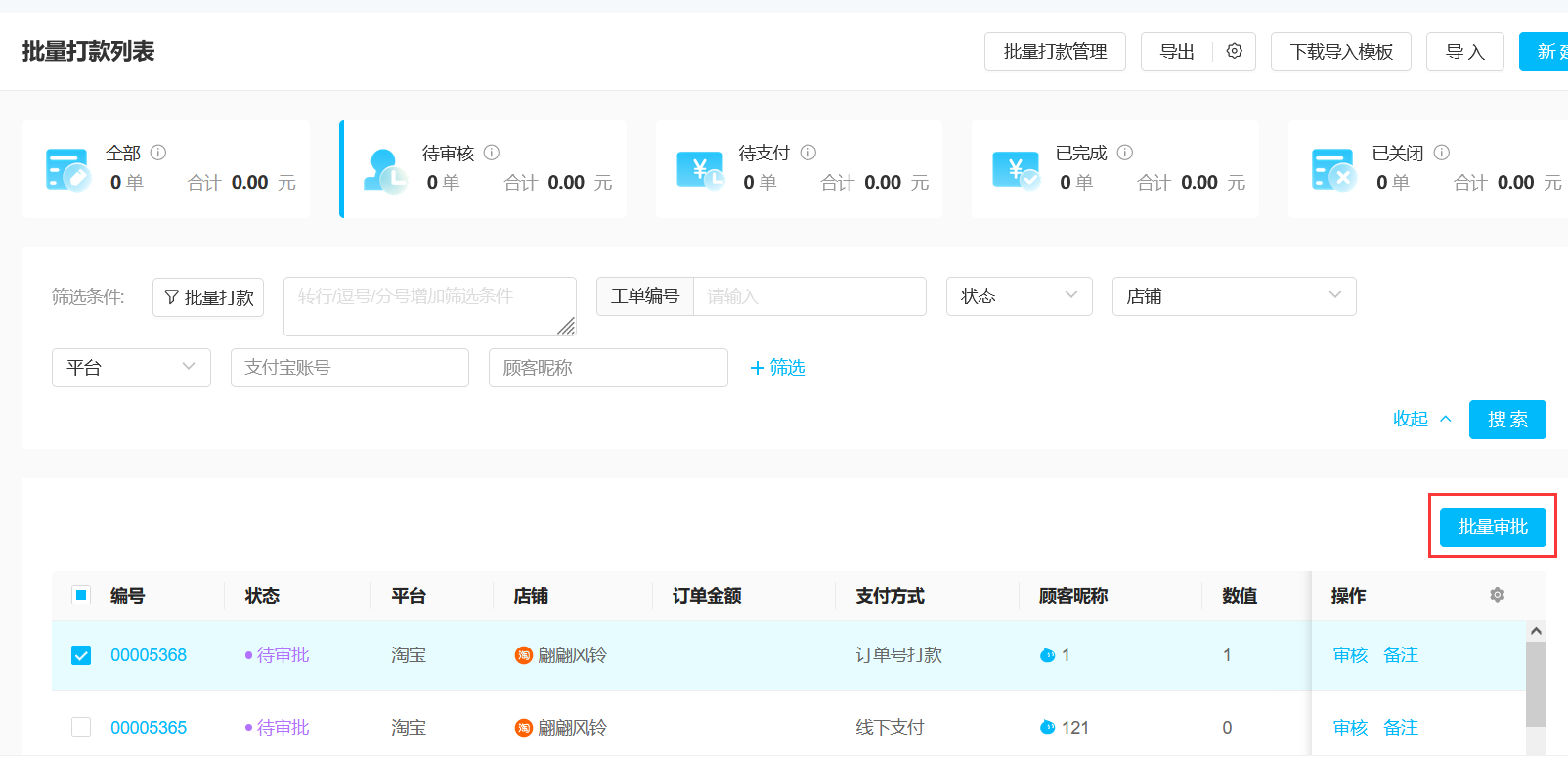Focus the 顾客昵称 input field
Viewport: 1568px width, 760px height.
(608, 368)
